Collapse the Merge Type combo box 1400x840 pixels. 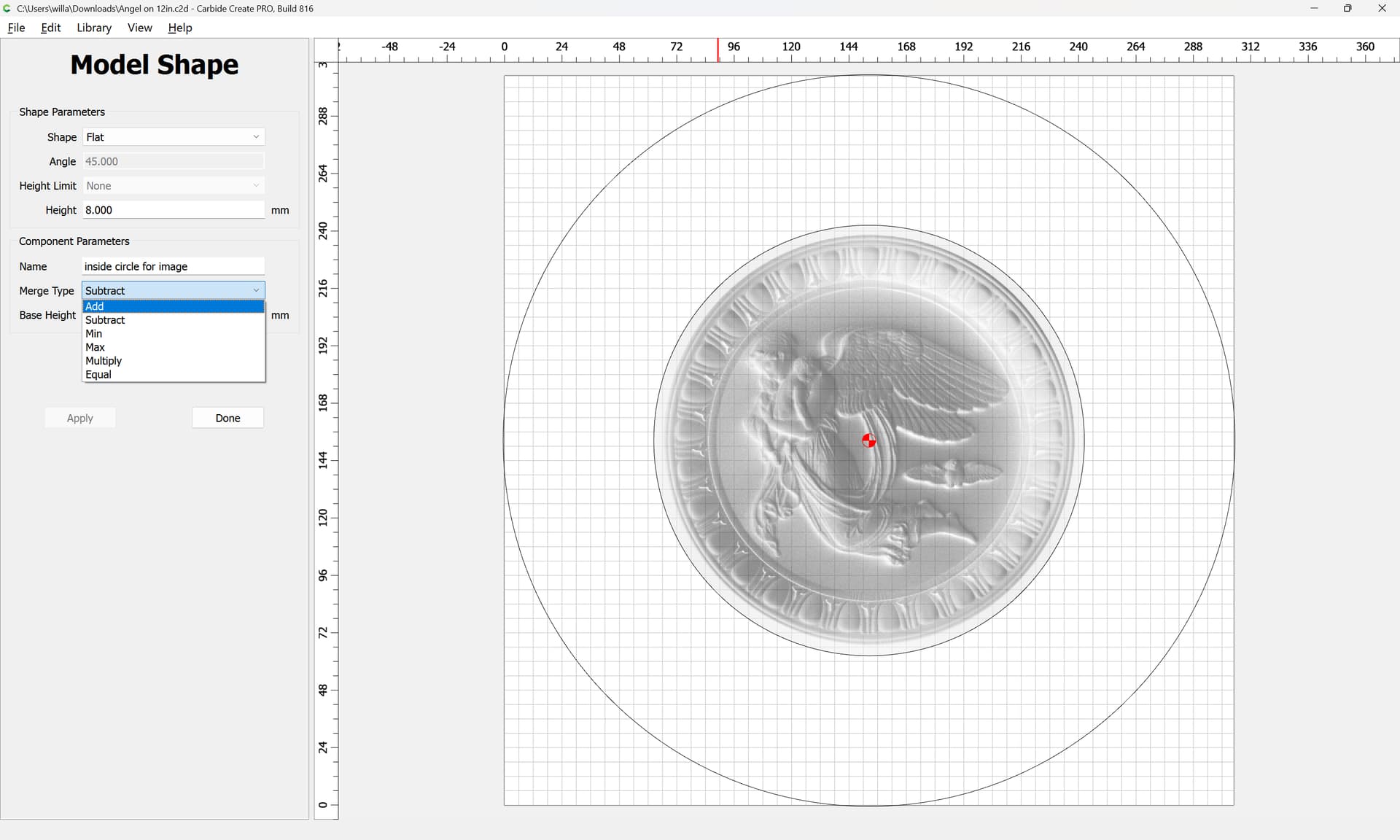174,290
